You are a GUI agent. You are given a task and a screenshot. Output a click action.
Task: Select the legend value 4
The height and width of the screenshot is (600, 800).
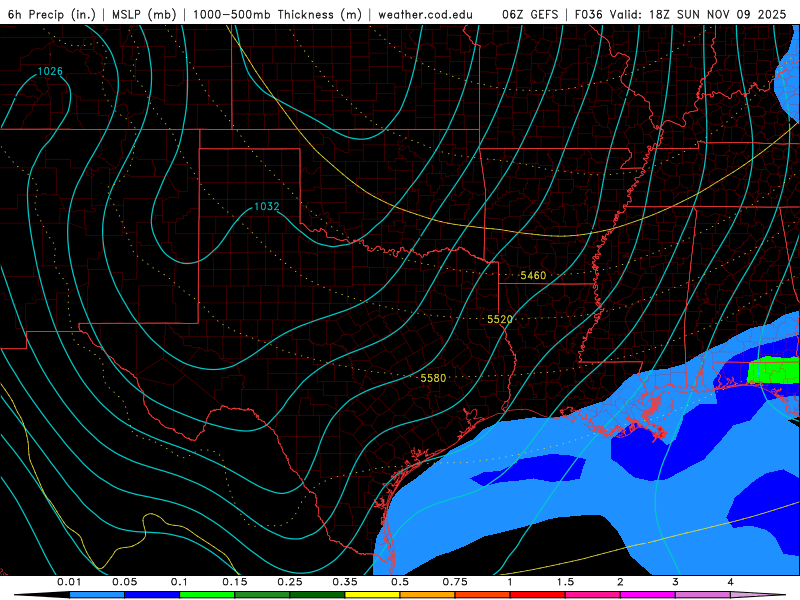click(x=731, y=582)
